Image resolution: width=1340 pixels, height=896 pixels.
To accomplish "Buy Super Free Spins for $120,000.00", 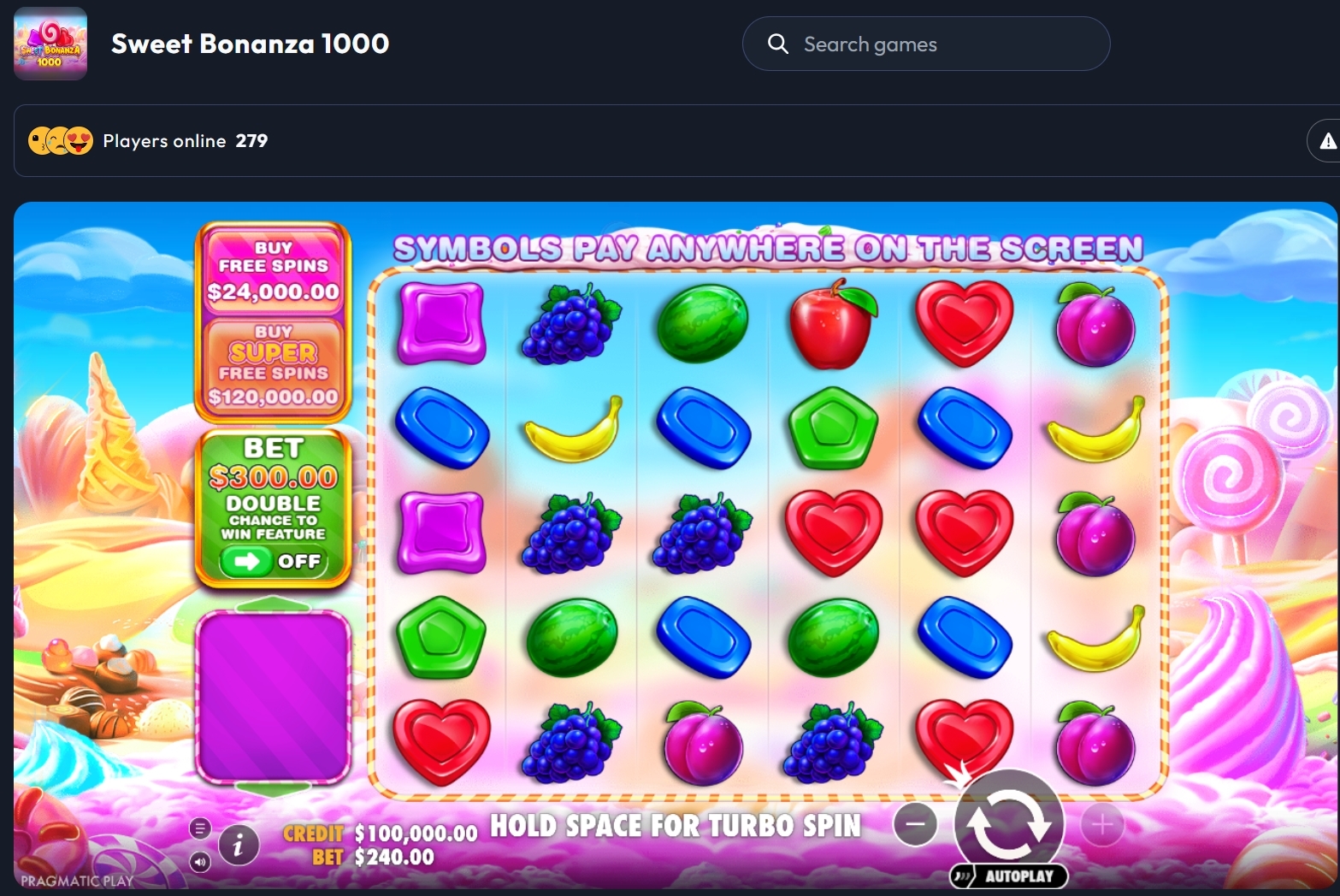I will tap(274, 365).
